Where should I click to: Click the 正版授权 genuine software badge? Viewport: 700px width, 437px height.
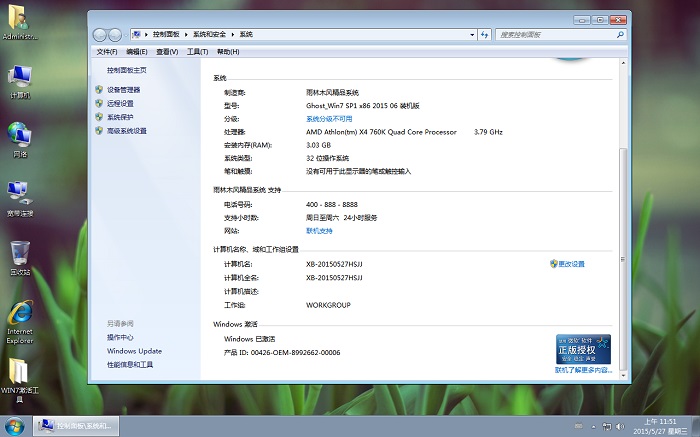tap(582, 350)
